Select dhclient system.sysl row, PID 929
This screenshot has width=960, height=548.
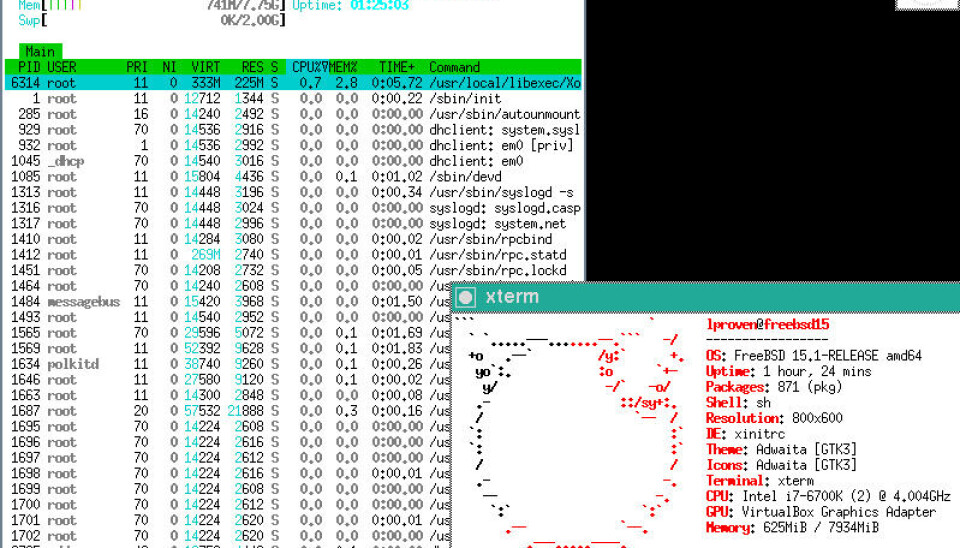293,130
